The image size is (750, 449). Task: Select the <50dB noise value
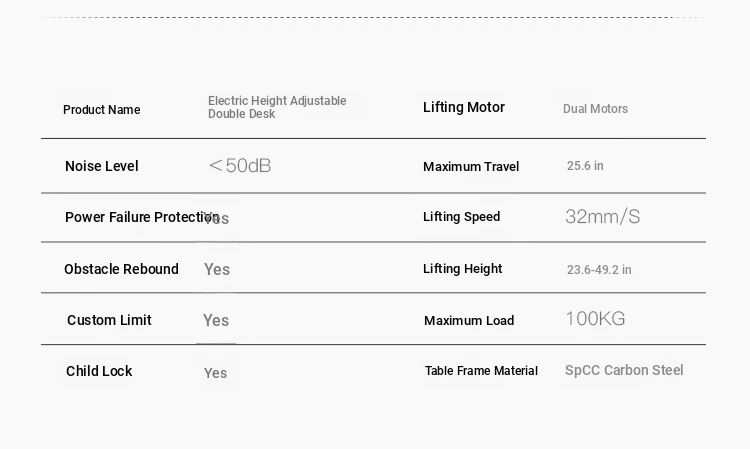[240, 165]
